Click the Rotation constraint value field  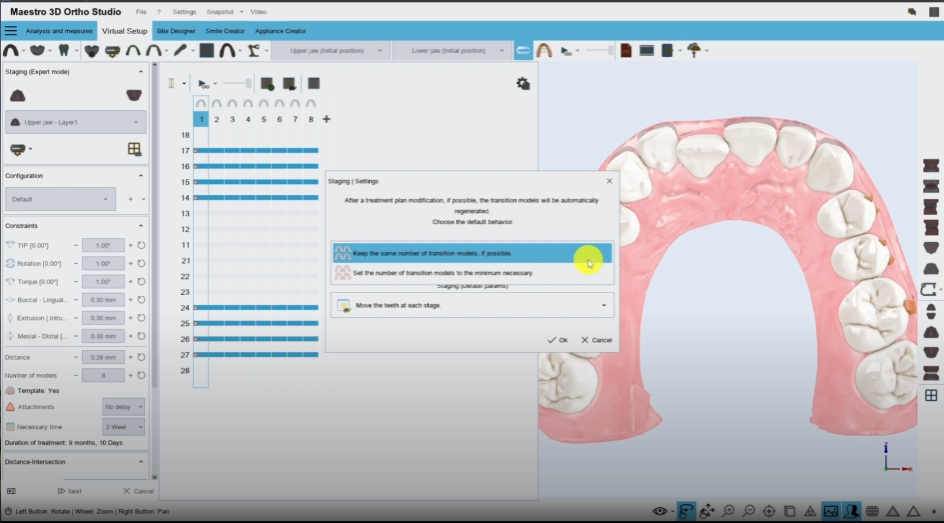click(x=103, y=263)
